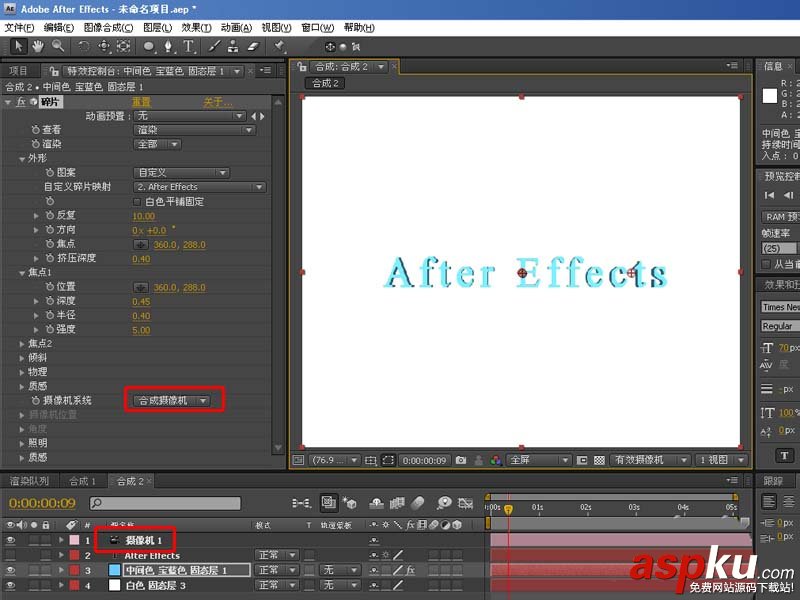Click the current time indicator marker on timeline

tap(508, 509)
